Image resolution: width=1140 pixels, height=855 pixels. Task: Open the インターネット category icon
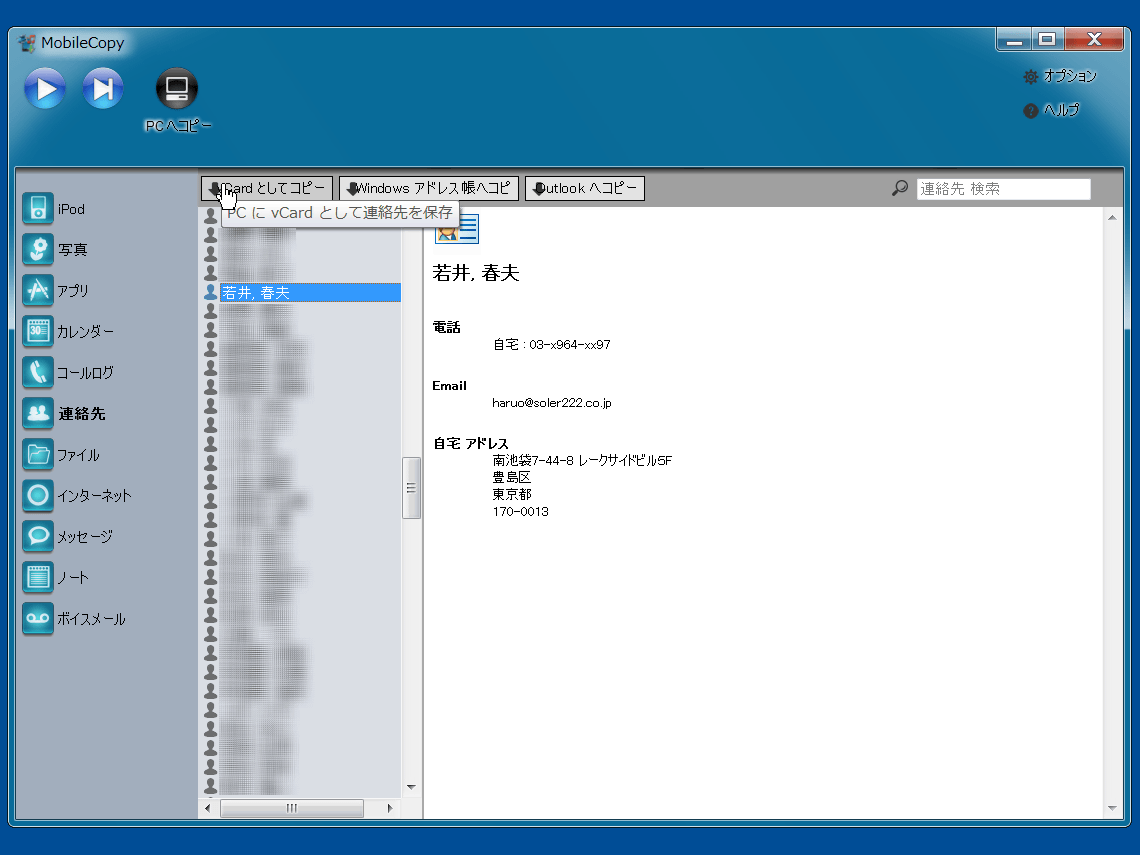pos(38,495)
